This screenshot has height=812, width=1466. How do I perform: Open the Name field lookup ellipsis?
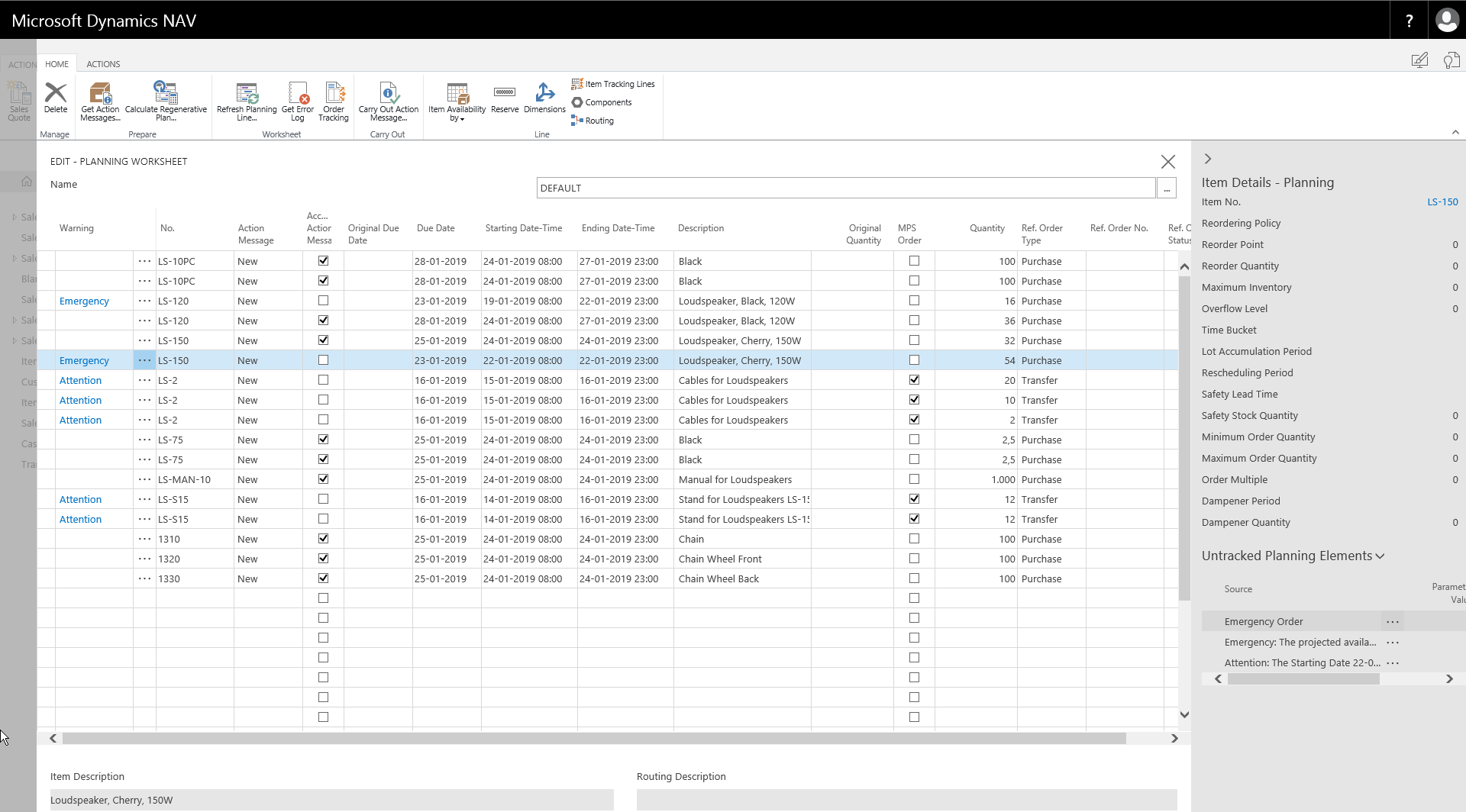point(1166,188)
